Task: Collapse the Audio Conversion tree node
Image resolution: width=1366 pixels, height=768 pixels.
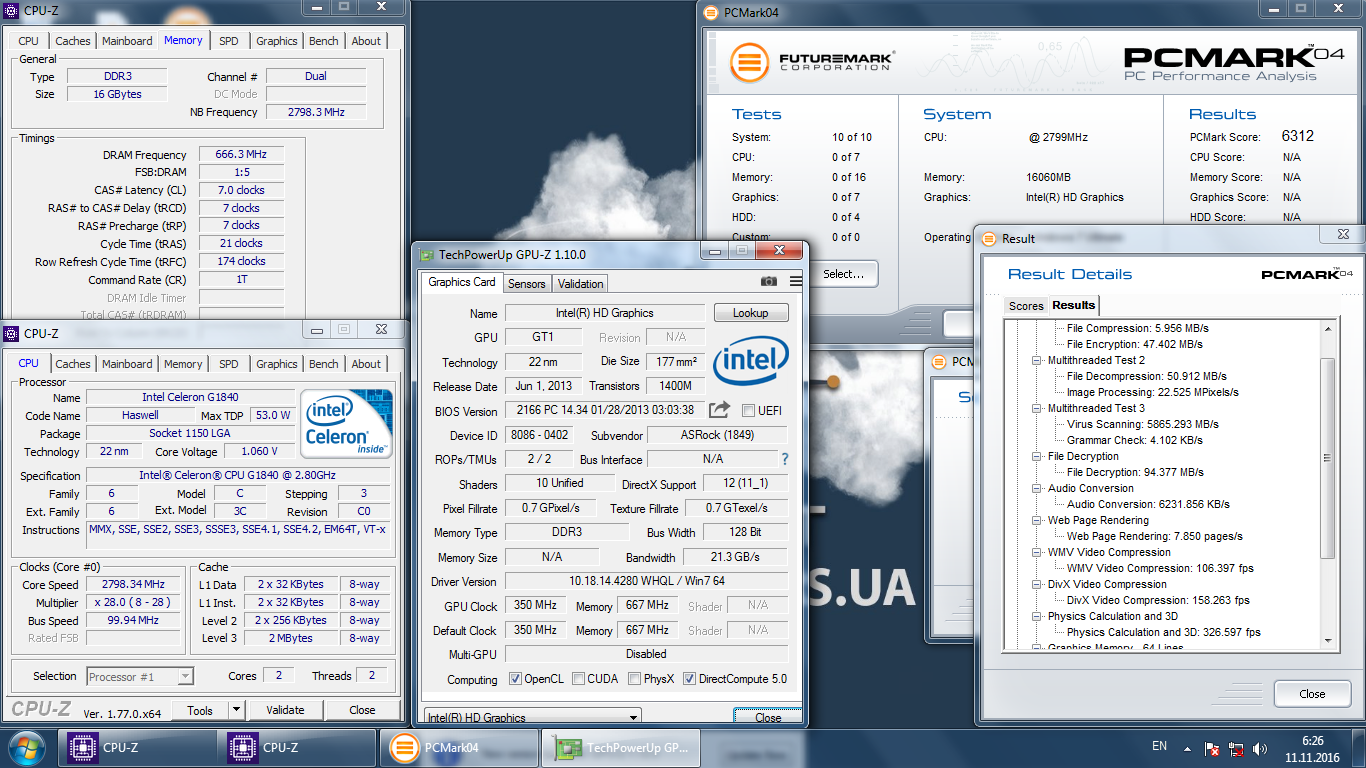Action: tap(1037, 488)
